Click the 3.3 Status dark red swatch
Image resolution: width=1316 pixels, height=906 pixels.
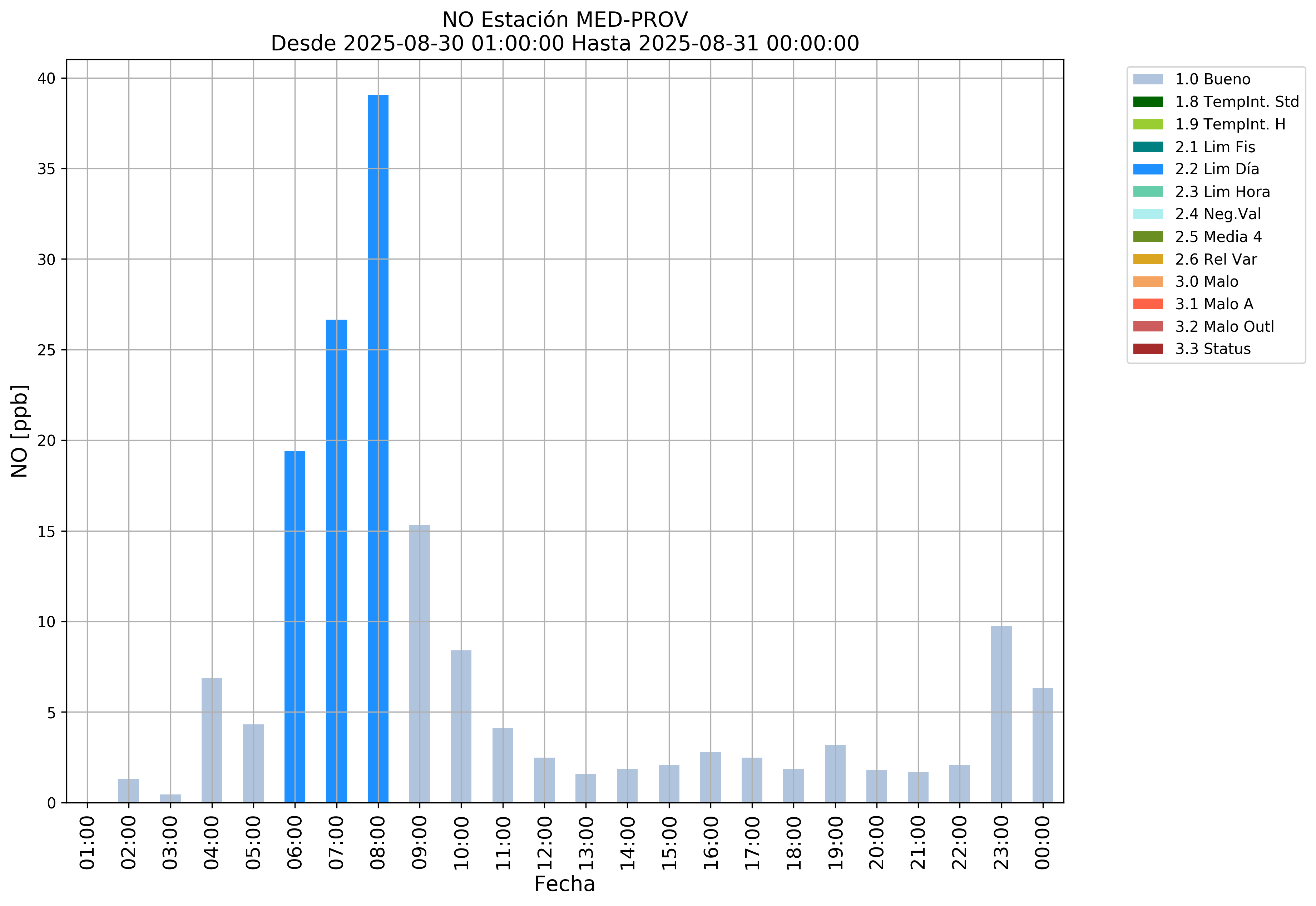click(1147, 349)
